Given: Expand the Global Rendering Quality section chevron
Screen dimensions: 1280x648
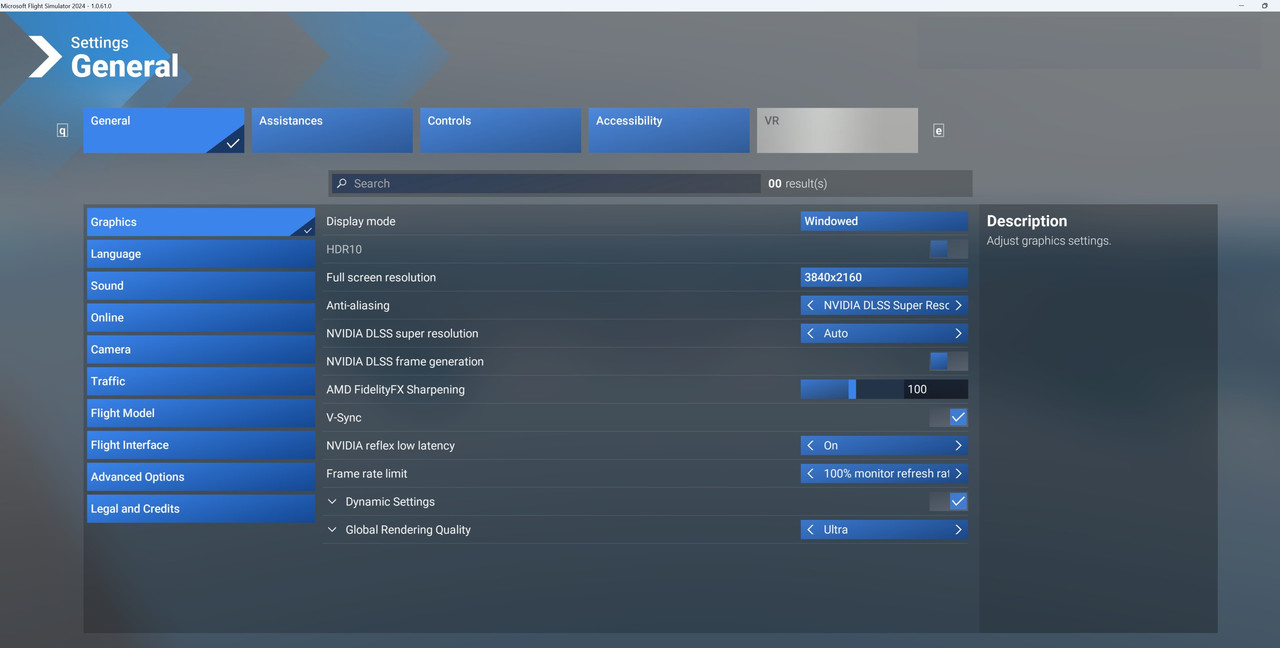Looking at the screenshot, I should coord(332,530).
